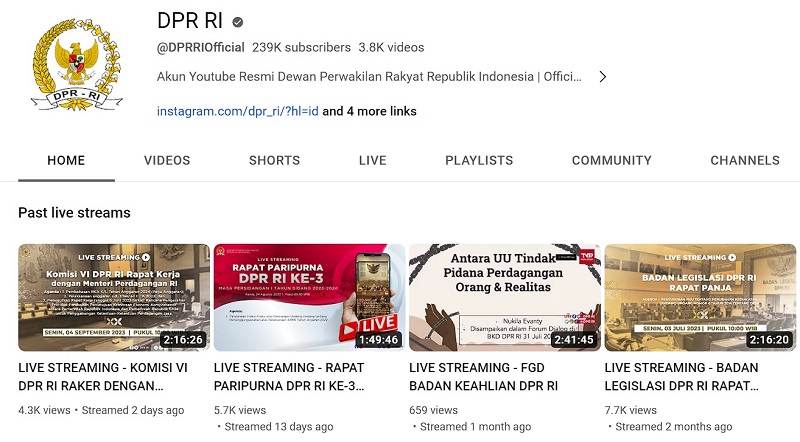Viewport: 800px width, 442px height.
Task: Open title 'LIVE STREAMING - BADAN LEGISLASI DPR RI RAPAT'
Action: point(682,377)
